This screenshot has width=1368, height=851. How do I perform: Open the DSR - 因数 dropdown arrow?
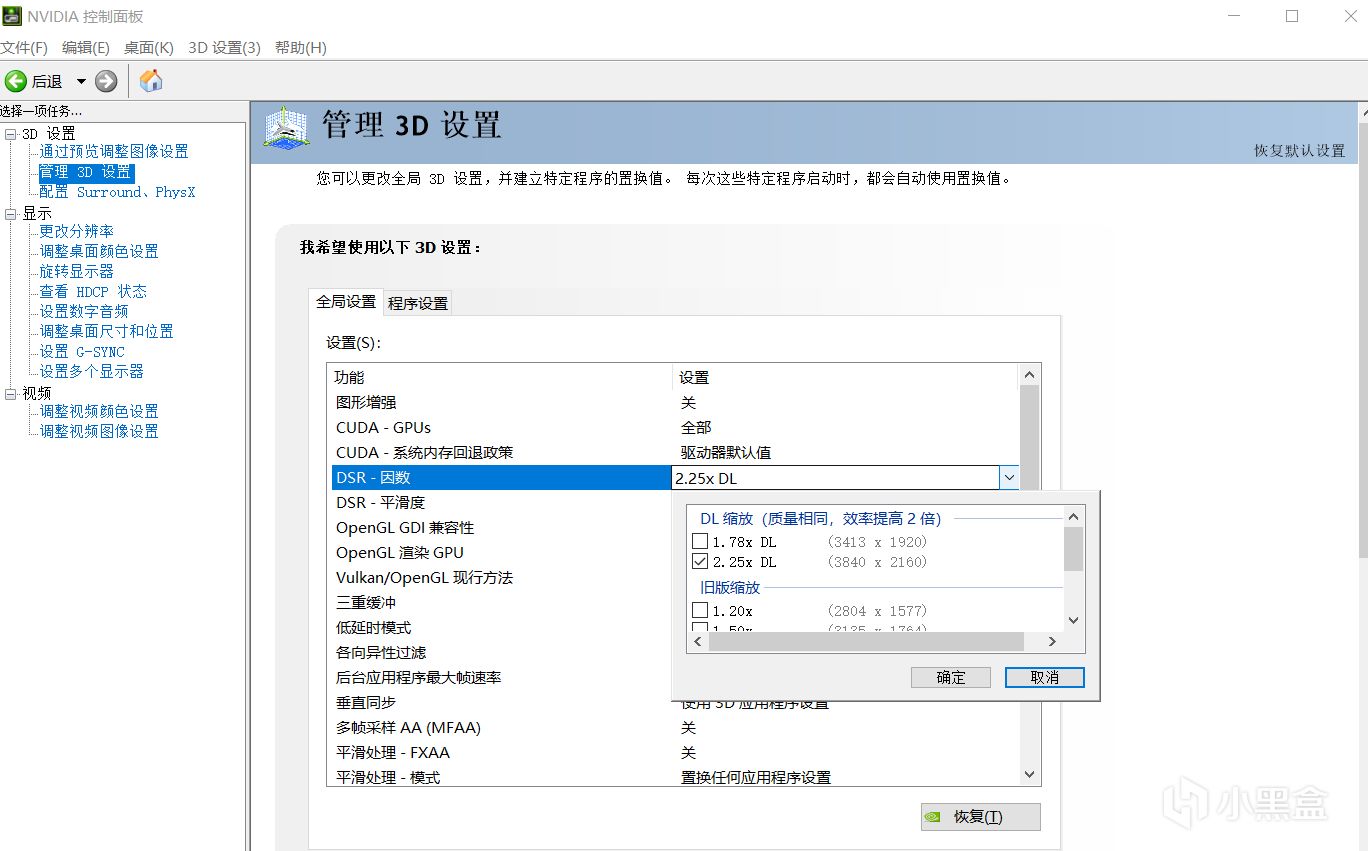(1009, 478)
